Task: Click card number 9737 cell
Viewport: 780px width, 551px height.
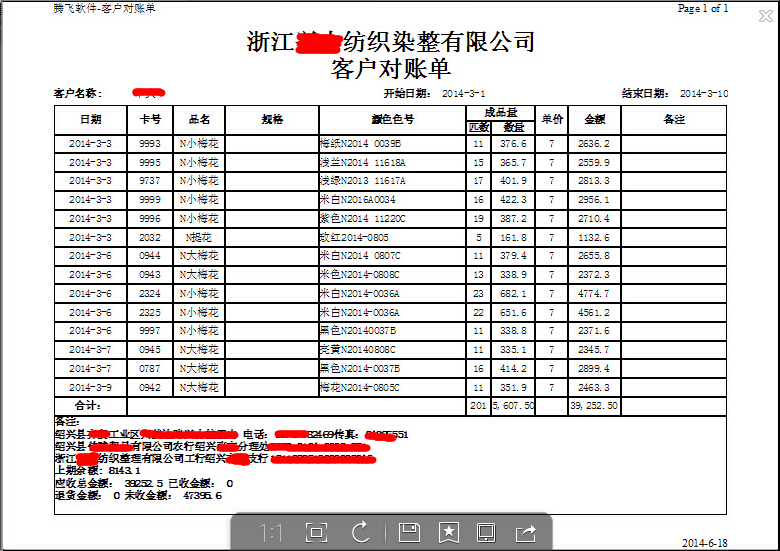Action: pyautogui.click(x=150, y=181)
